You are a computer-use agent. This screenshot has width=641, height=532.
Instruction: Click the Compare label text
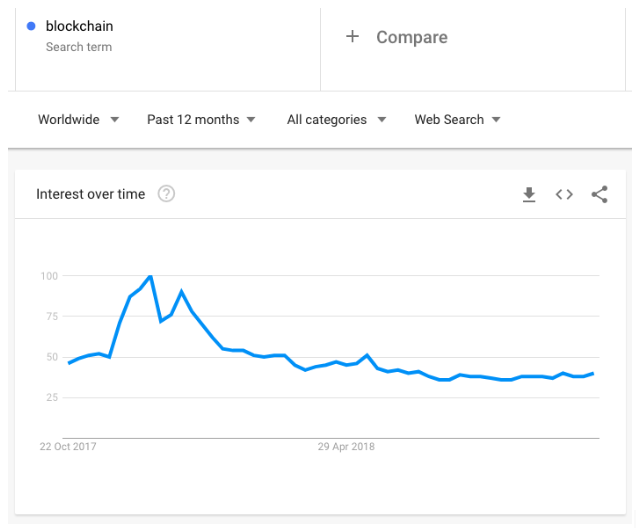(x=411, y=37)
